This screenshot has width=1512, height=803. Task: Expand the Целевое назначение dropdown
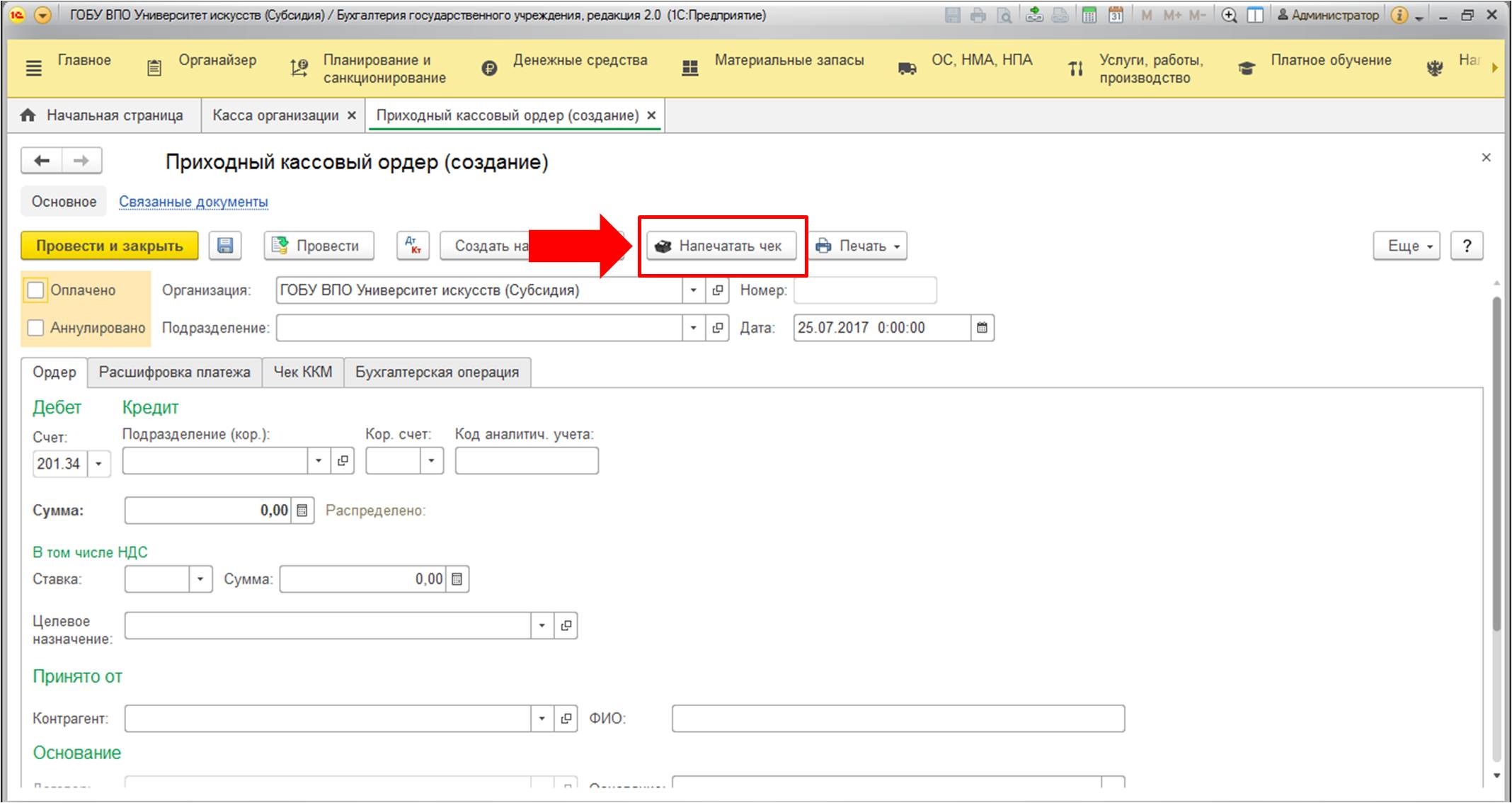(542, 626)
